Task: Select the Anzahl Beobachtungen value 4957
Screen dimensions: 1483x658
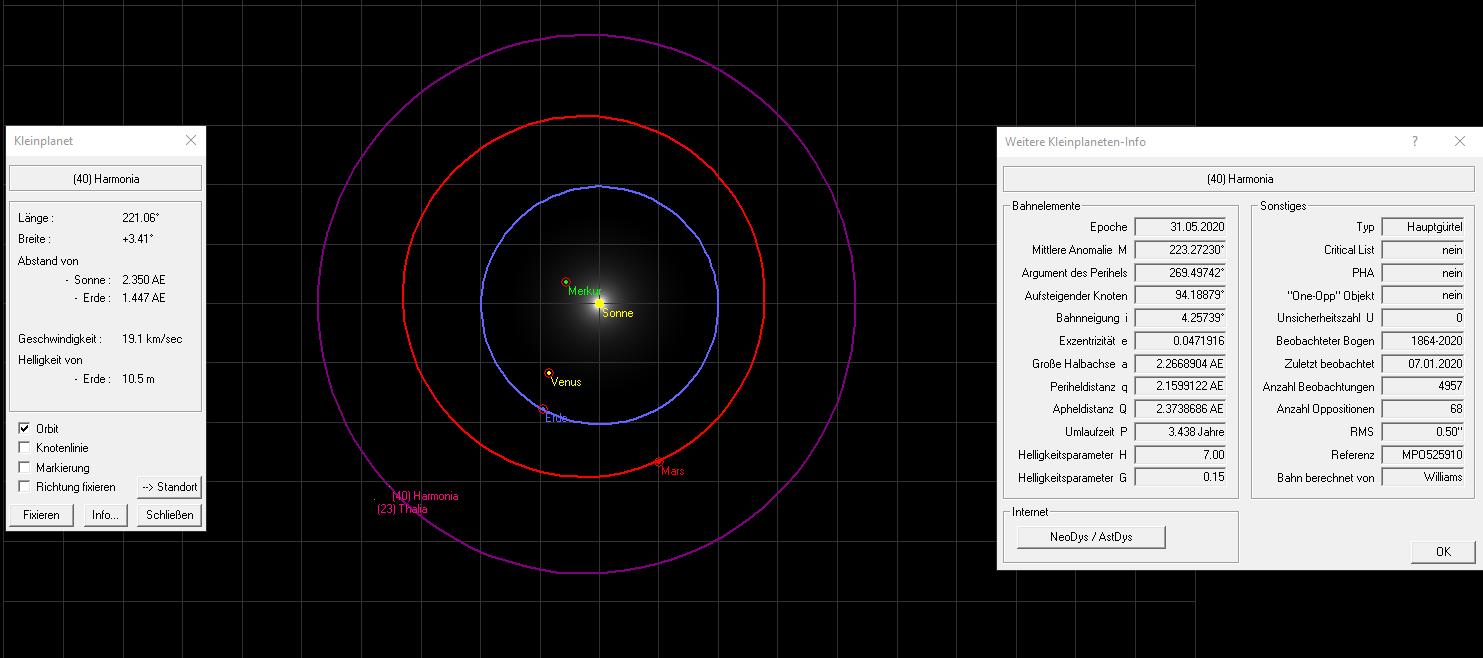Action: pos(1423,386)
